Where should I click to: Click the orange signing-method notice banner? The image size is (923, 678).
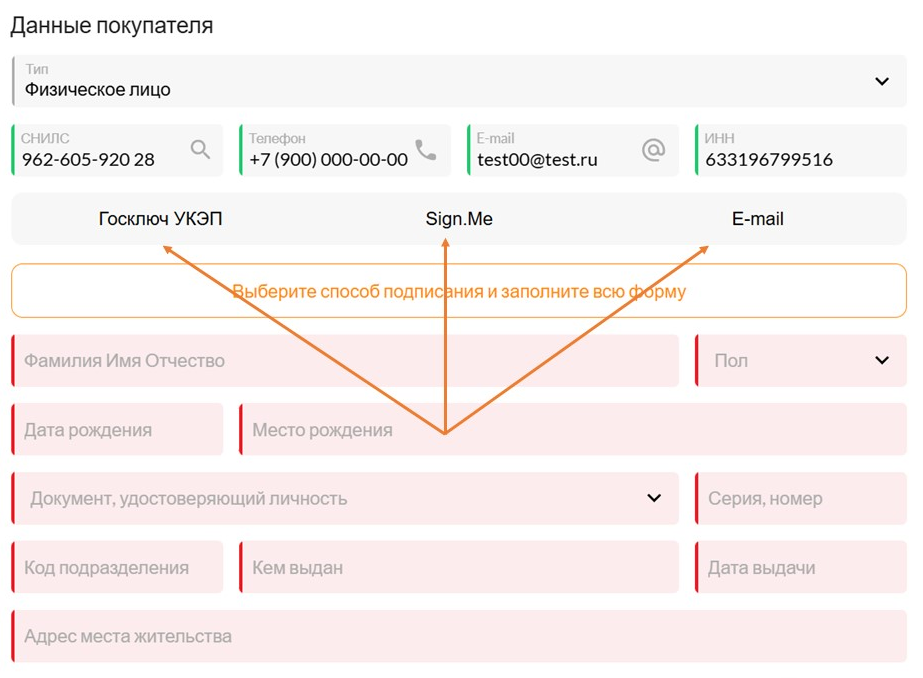pos(459,291)
